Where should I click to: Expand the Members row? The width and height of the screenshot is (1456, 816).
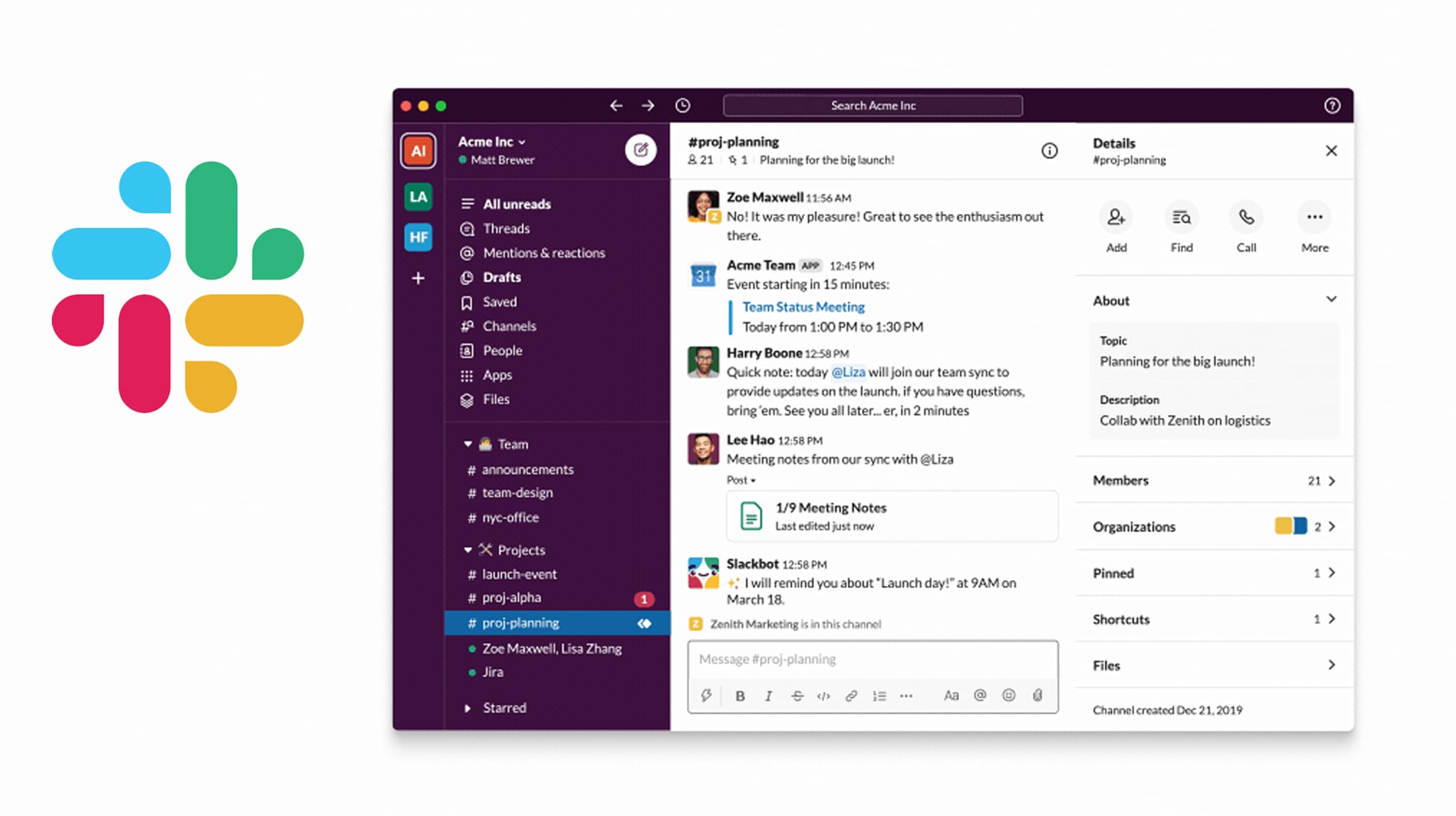pos(1215,481)
